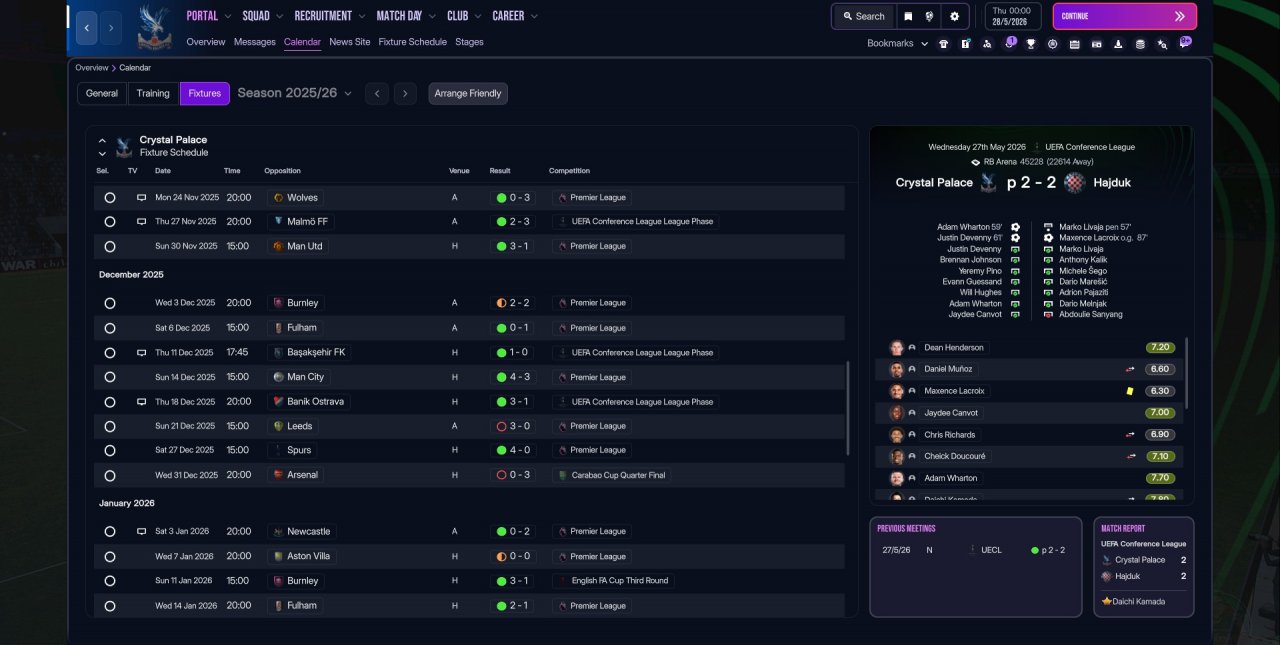Click the bookmark flag icon beside Search

pos(908,16)
